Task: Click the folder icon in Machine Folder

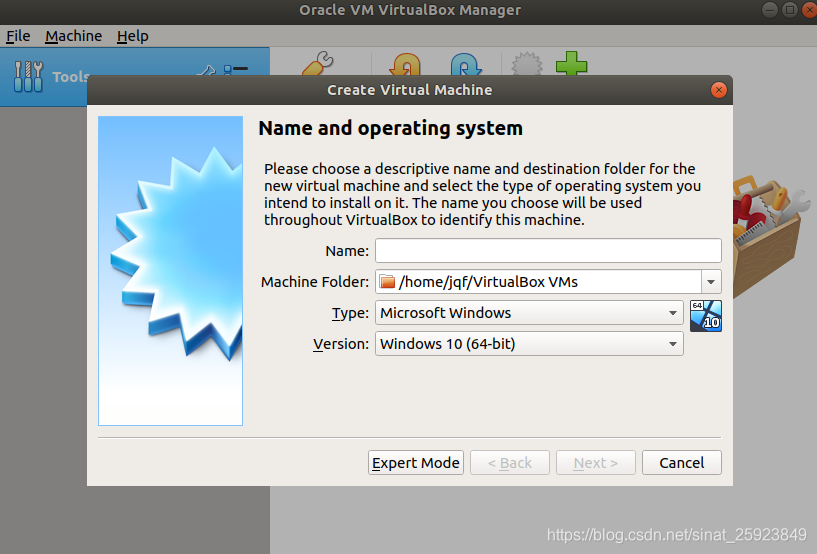Action: (x=387, y=282)
